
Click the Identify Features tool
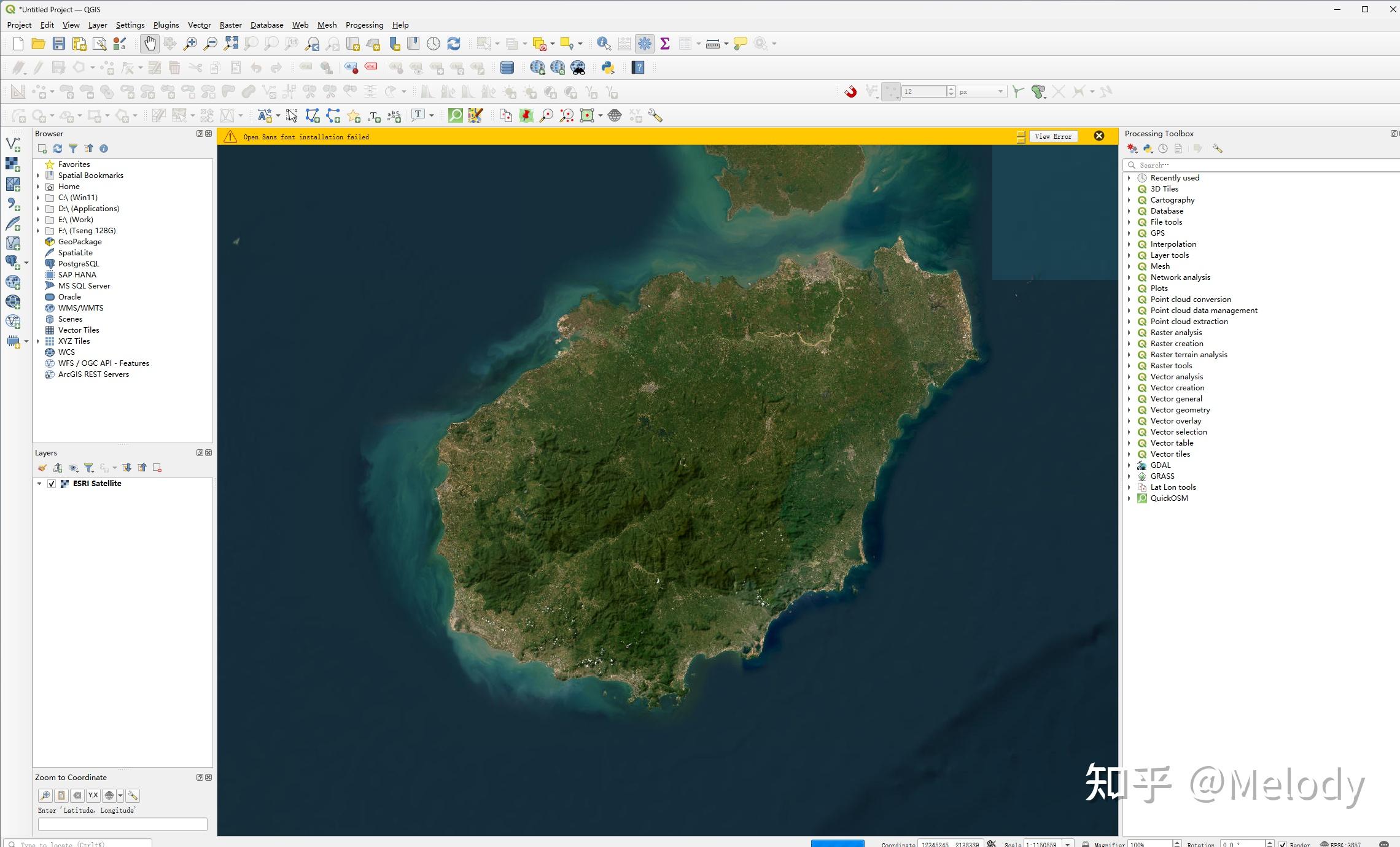click(x=603, y=44)
